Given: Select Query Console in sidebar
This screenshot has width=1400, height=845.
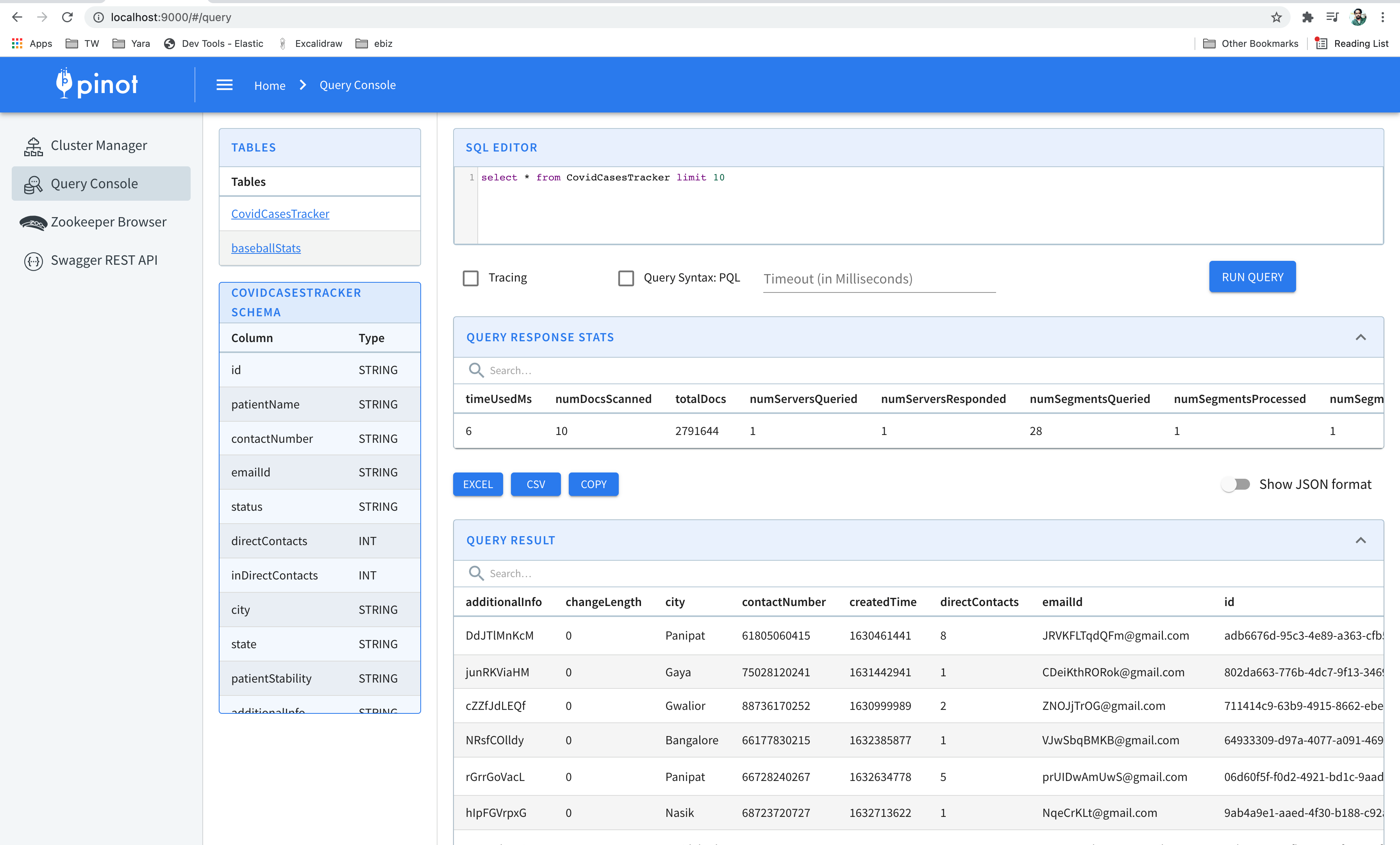Looking at the screenshot, I should click(x=94, y=184).
